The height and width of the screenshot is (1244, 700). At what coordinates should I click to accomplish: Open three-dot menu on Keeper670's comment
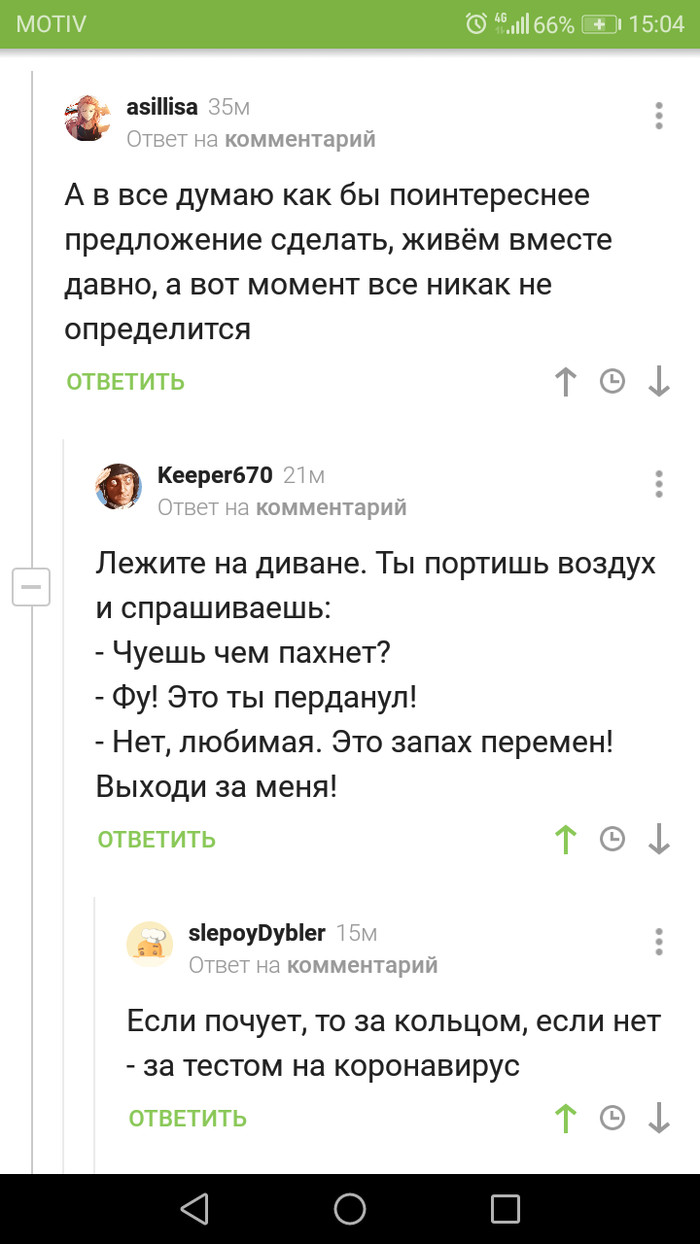pos(659,483)
